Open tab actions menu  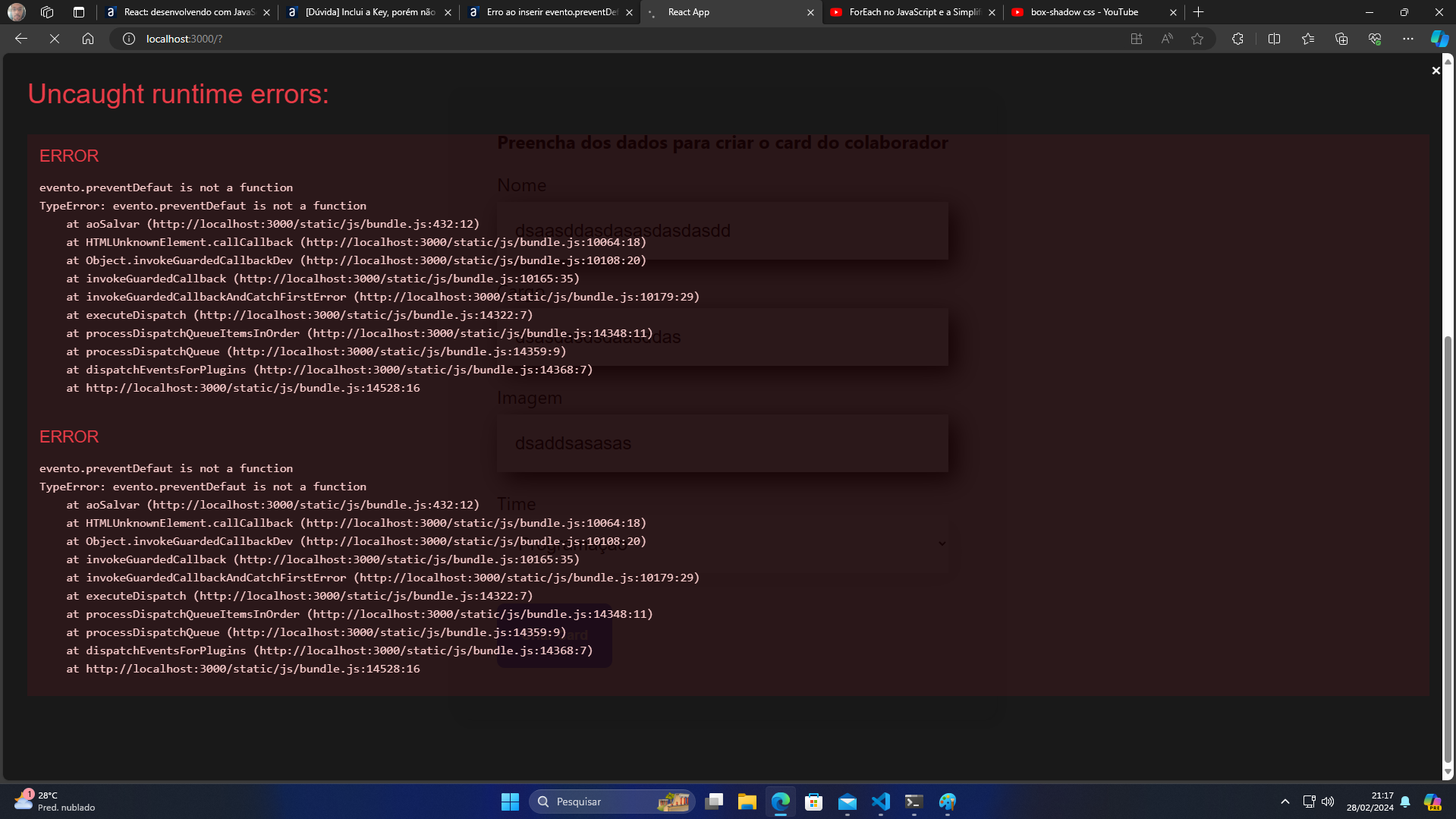pyautogui.click(x=79, y=12)
